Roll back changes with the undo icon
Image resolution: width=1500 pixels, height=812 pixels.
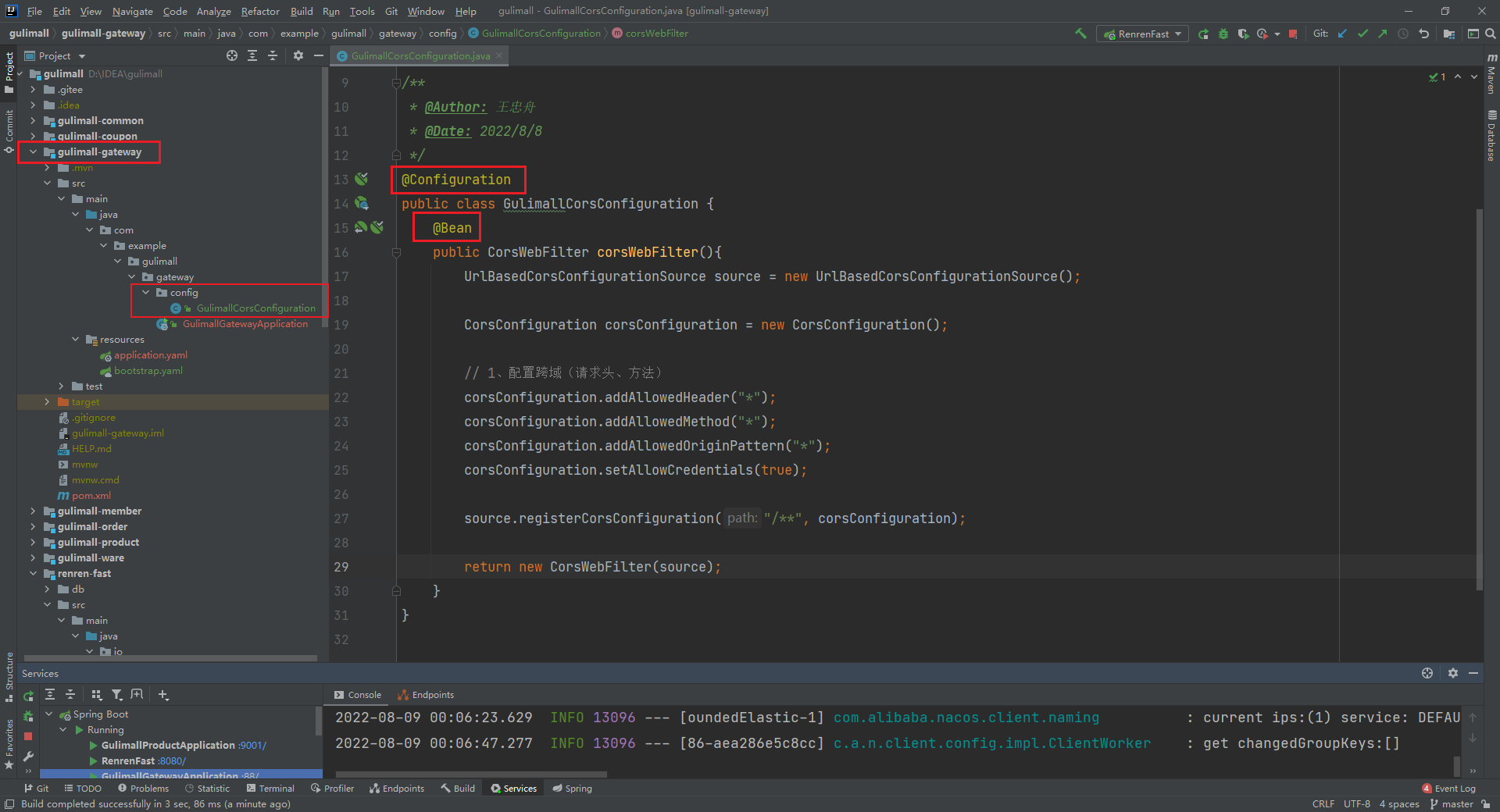(1423, 34)
